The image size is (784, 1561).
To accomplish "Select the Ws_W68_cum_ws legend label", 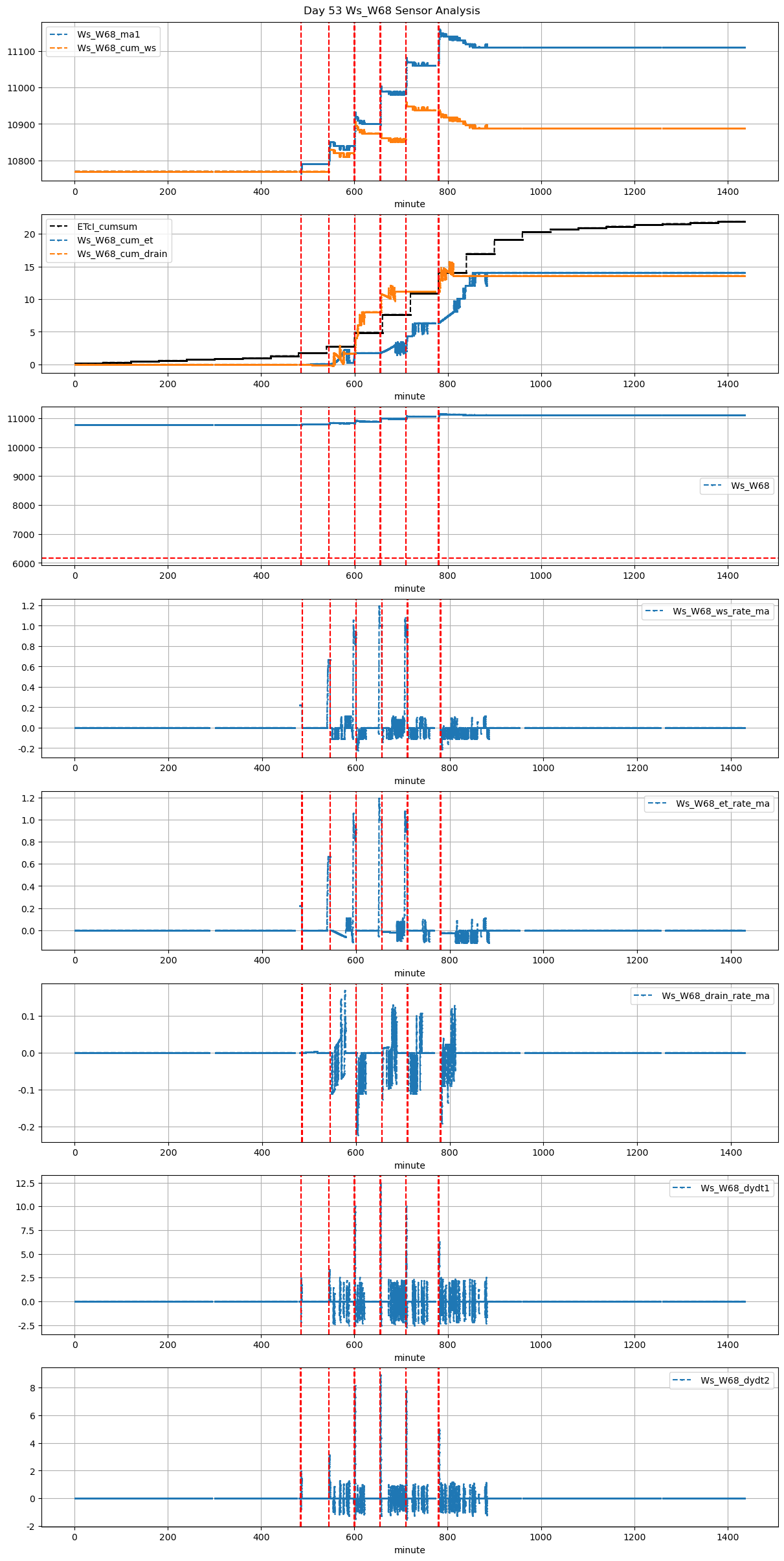I will [116, 48].
